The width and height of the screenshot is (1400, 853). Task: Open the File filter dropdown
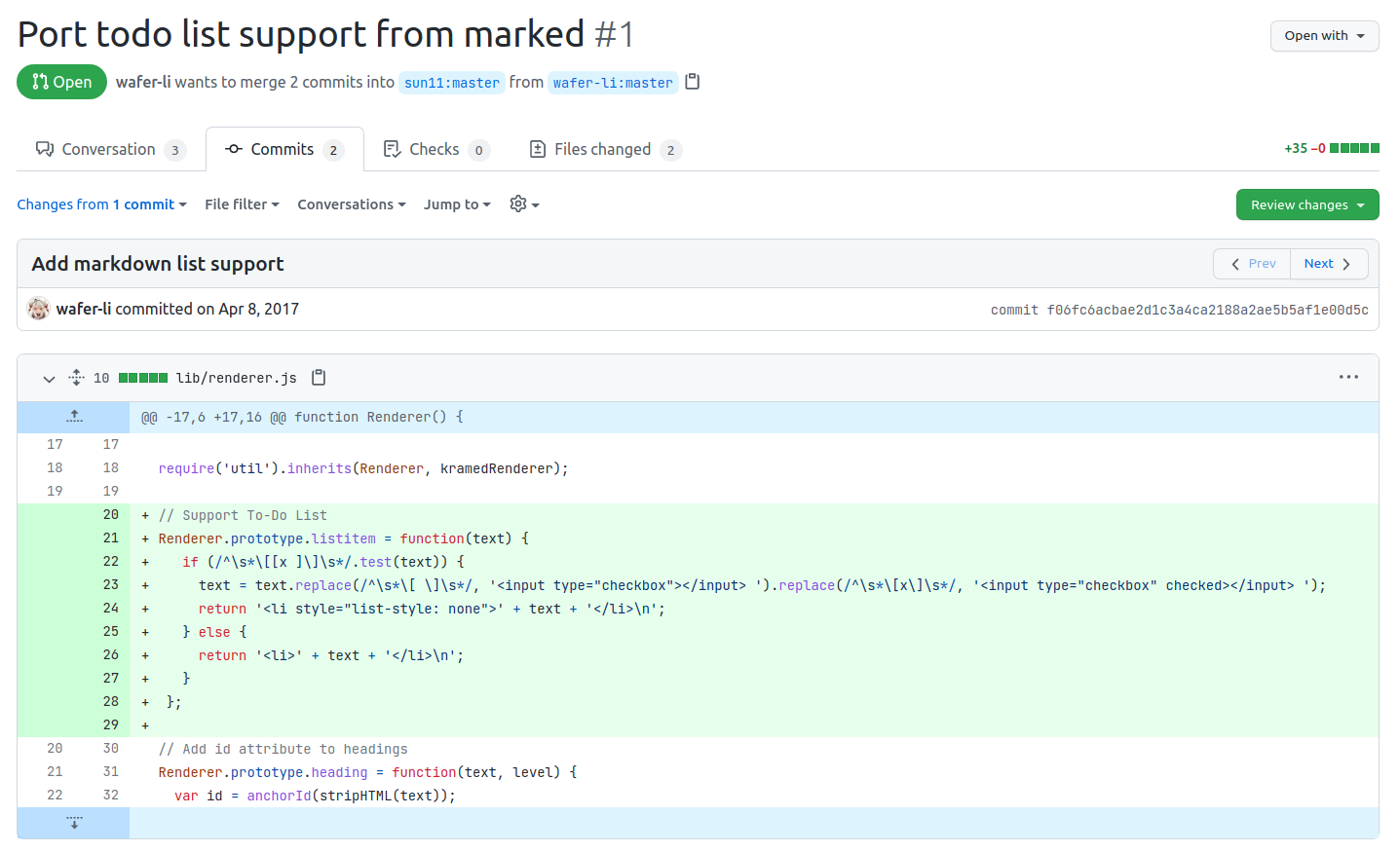click(242, 204)
